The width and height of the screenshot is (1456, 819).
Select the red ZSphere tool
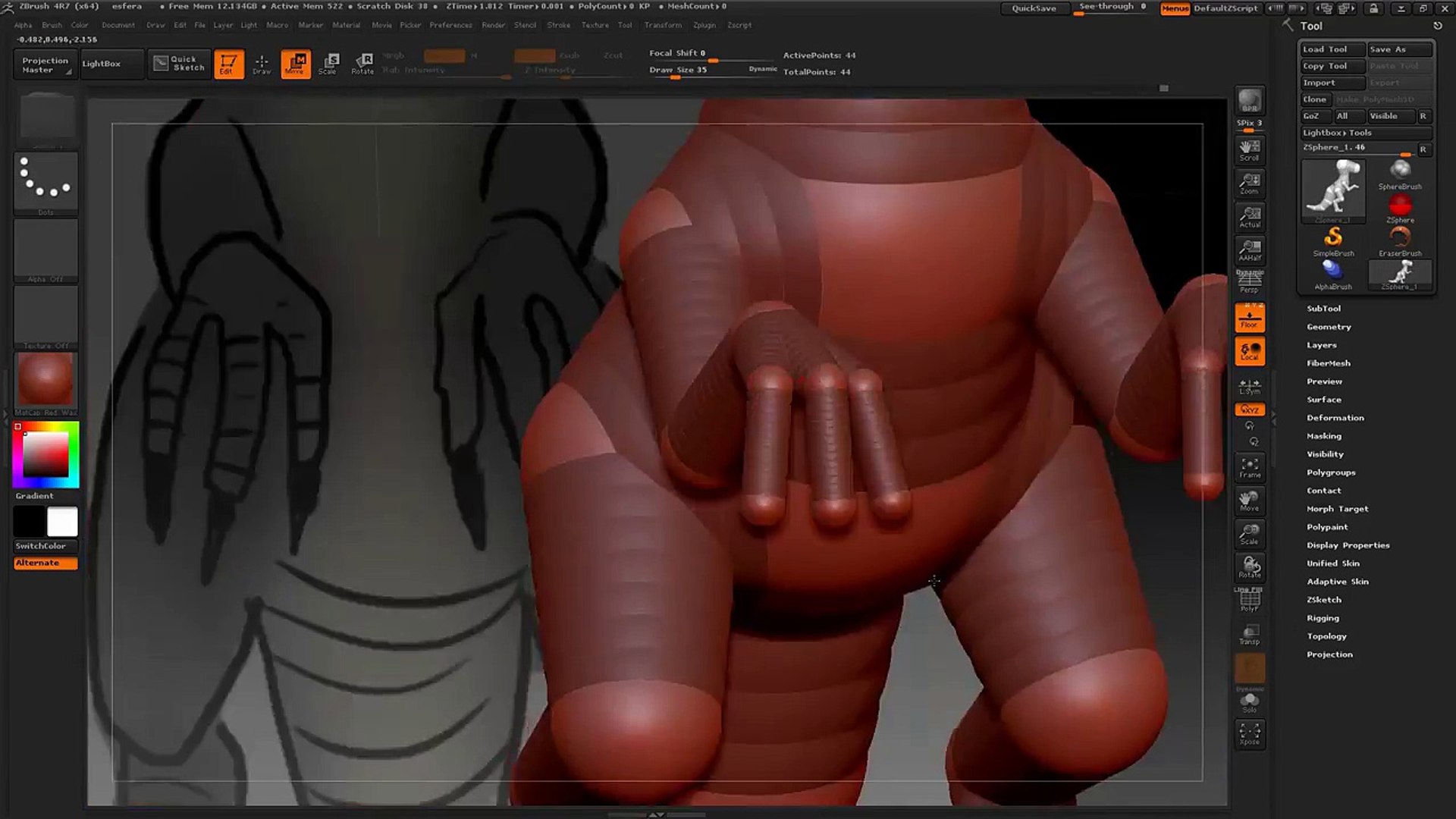tap(1400, 209)
